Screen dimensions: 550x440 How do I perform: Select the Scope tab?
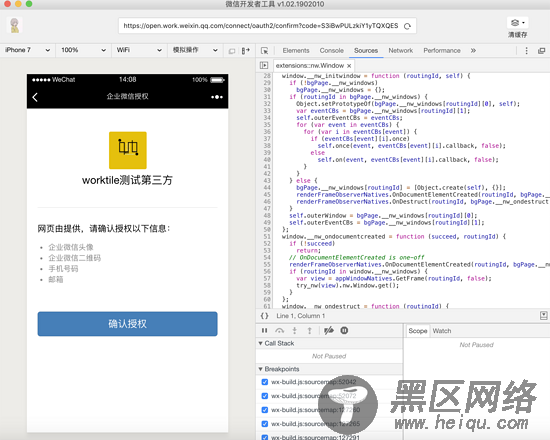417,331
